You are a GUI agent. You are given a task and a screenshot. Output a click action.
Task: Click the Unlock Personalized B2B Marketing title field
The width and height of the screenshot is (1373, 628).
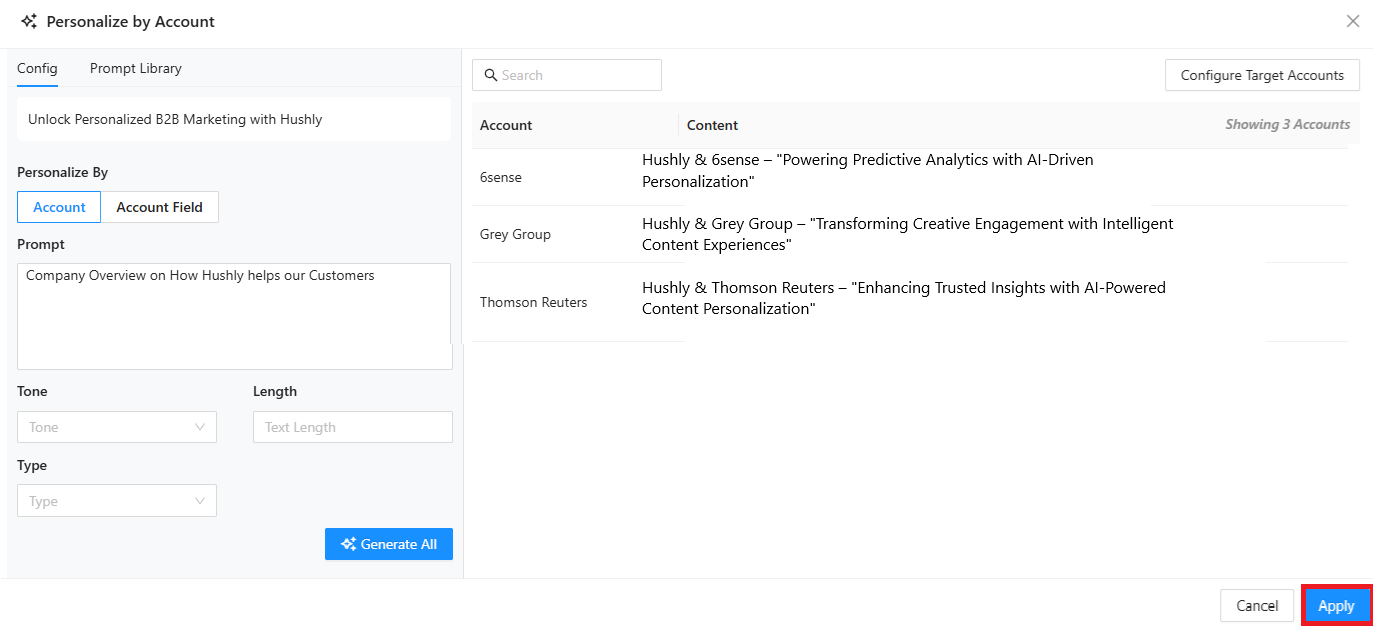point(234,119)
